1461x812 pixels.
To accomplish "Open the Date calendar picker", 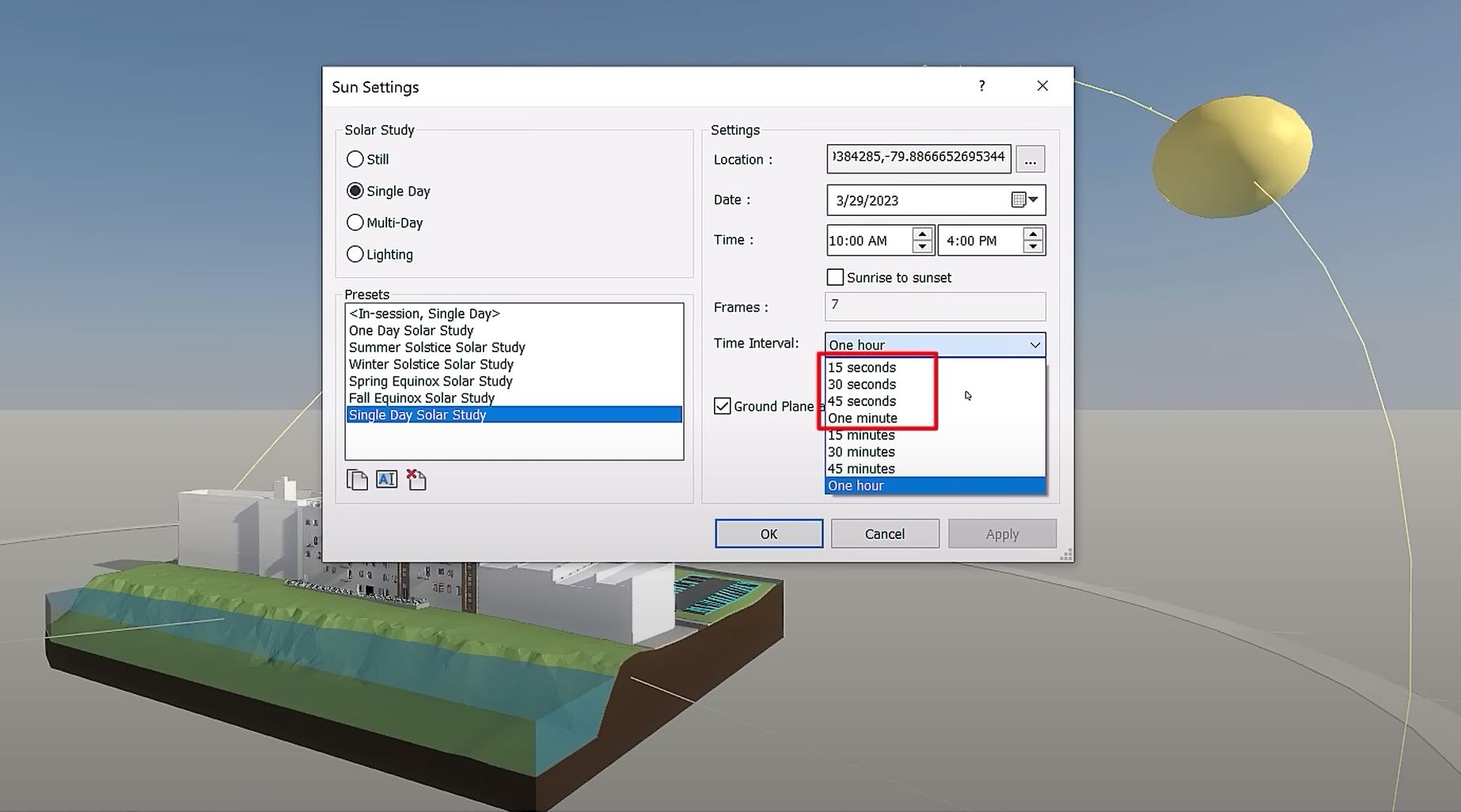I will pyautogui.click(x=1025, y=200).
